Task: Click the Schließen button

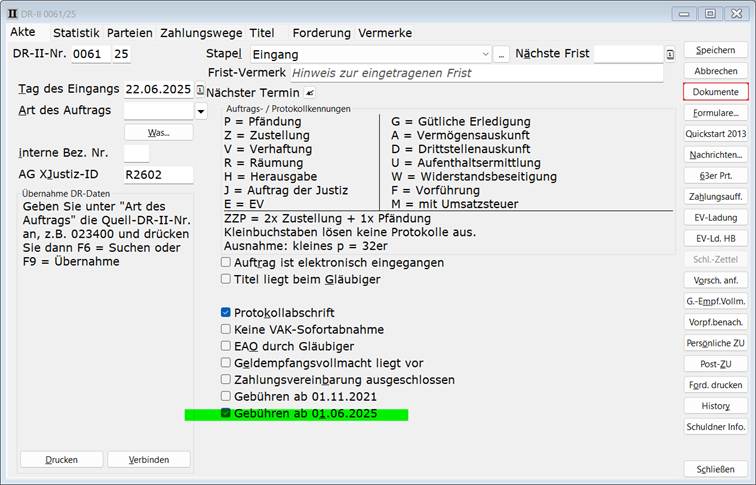Action: pos(716,469)
